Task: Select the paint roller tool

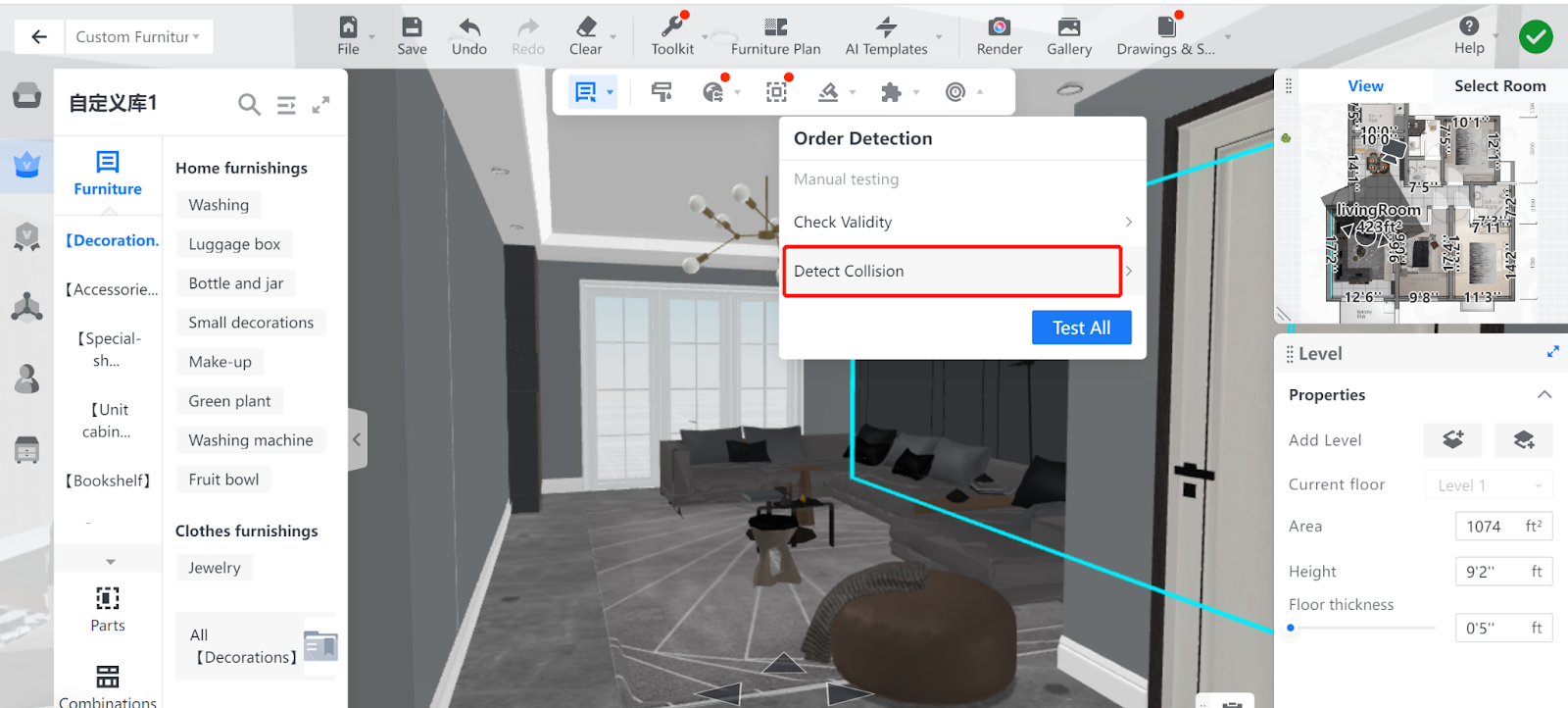Action: (662, 92)
